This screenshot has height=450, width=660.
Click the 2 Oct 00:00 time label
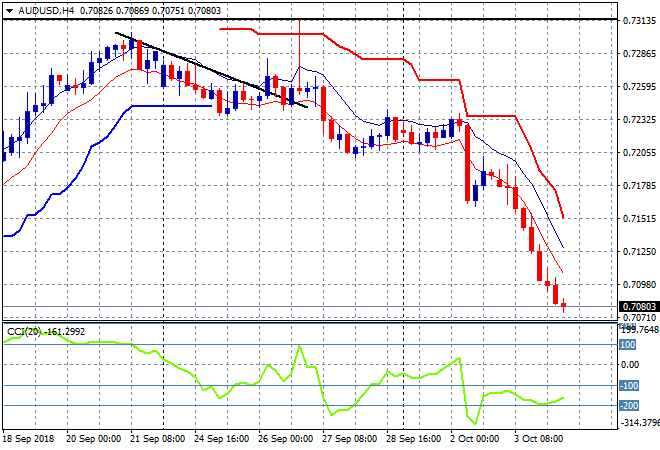click(475, 439)
